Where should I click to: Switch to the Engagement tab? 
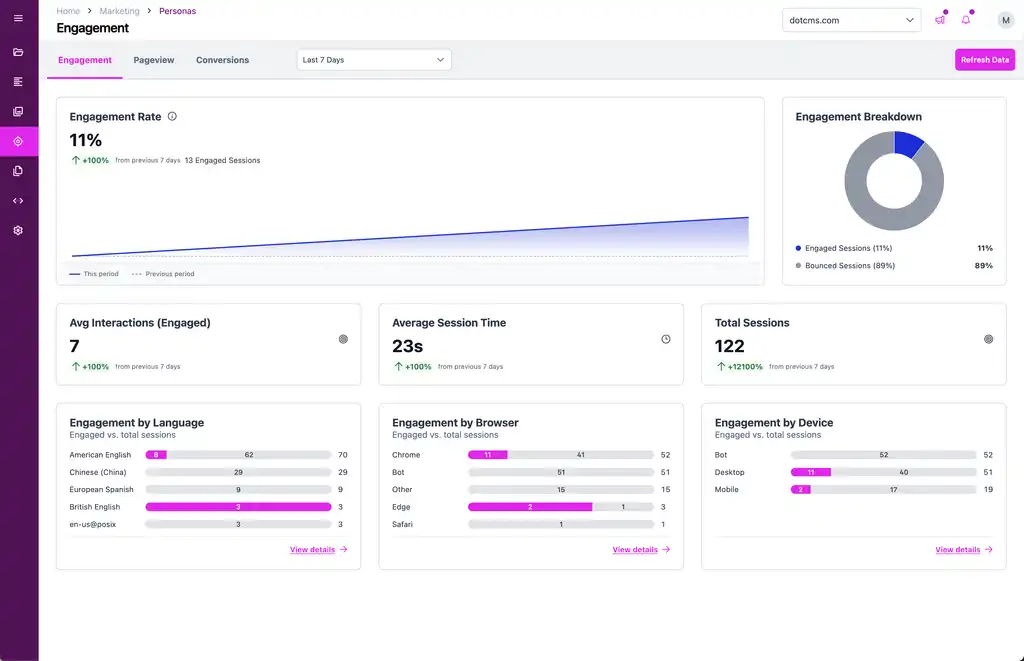coord(85,60)
